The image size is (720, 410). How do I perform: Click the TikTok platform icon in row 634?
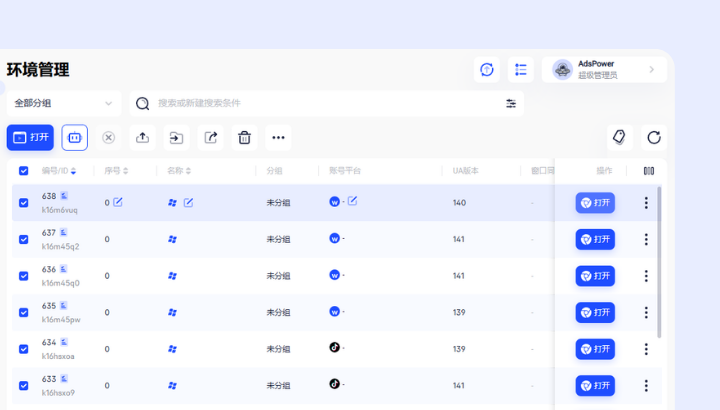[334, 347]
